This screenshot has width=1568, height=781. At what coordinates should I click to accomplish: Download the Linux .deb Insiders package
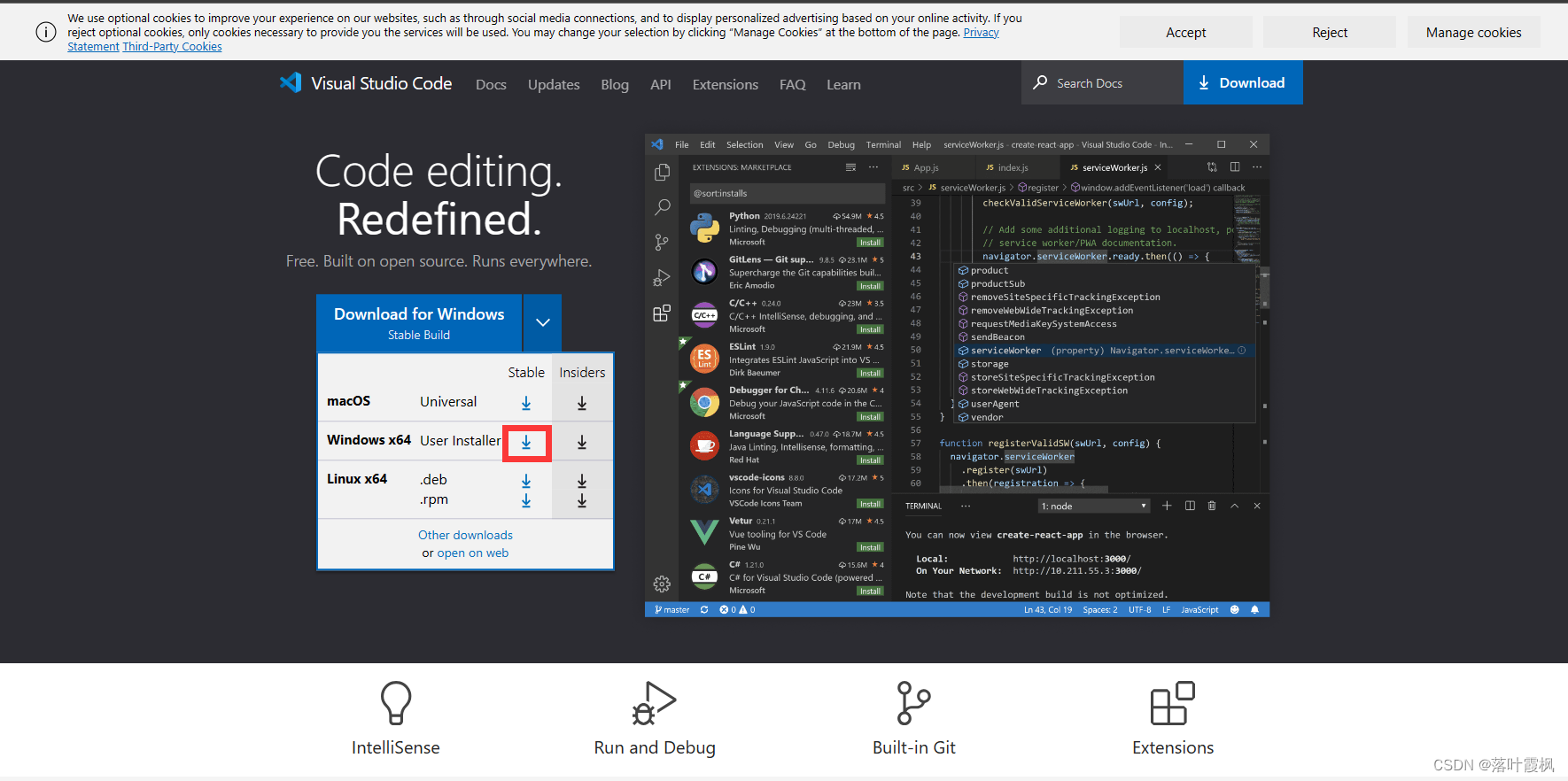582,481
